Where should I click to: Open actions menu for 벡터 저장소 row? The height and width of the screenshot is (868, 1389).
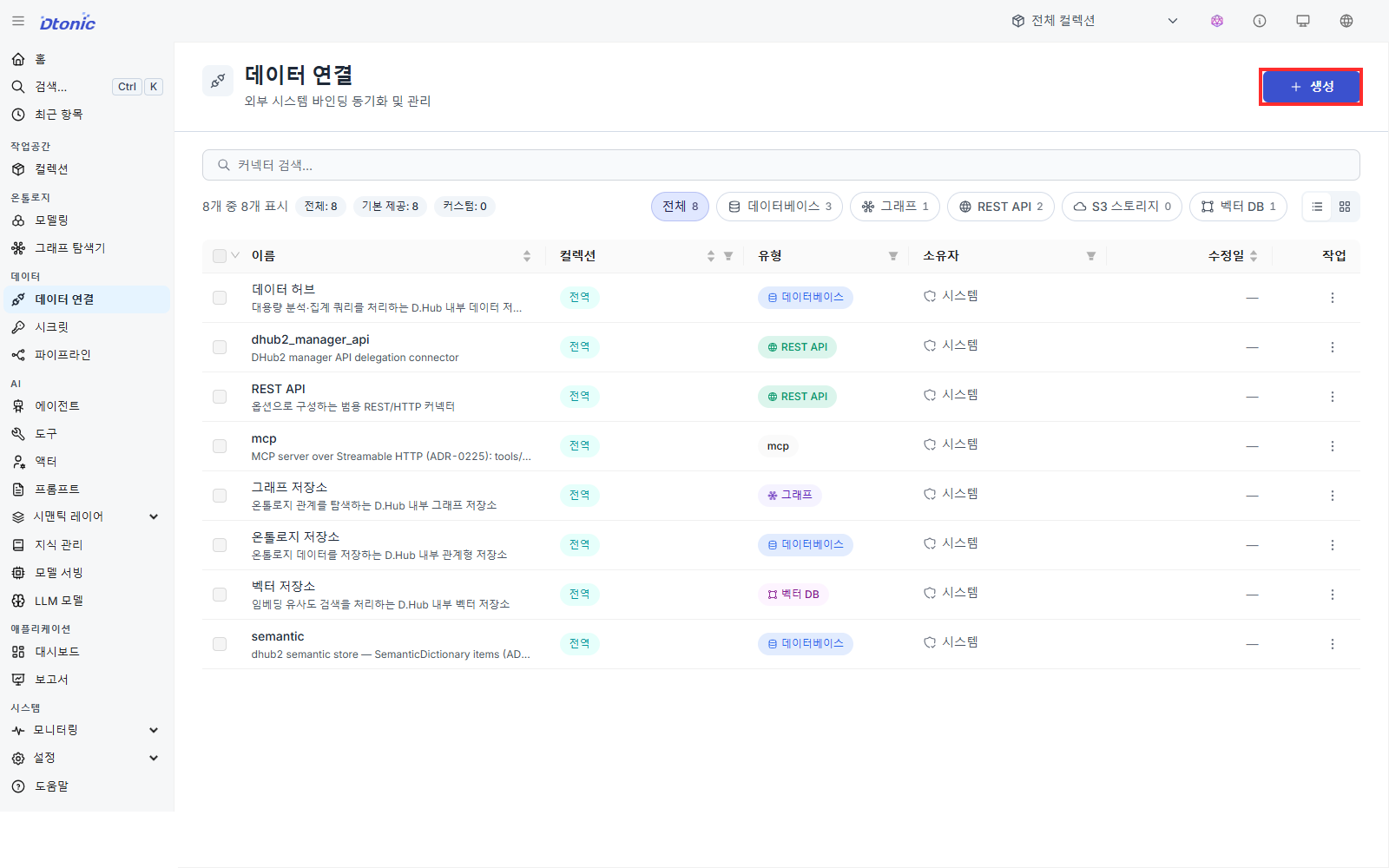[1333, 595]
